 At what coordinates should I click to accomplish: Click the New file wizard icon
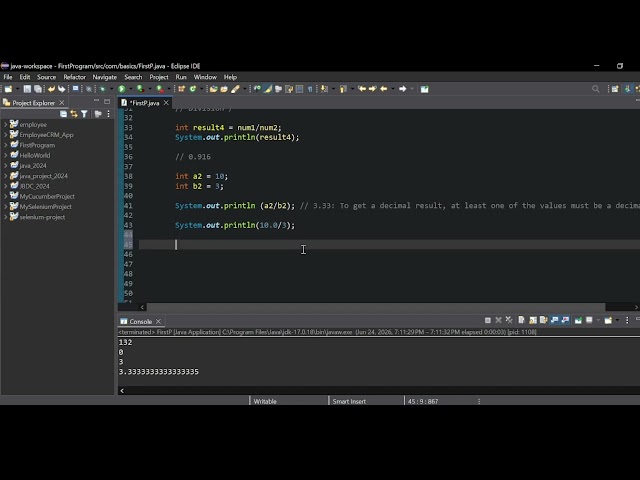click(8, 89)
